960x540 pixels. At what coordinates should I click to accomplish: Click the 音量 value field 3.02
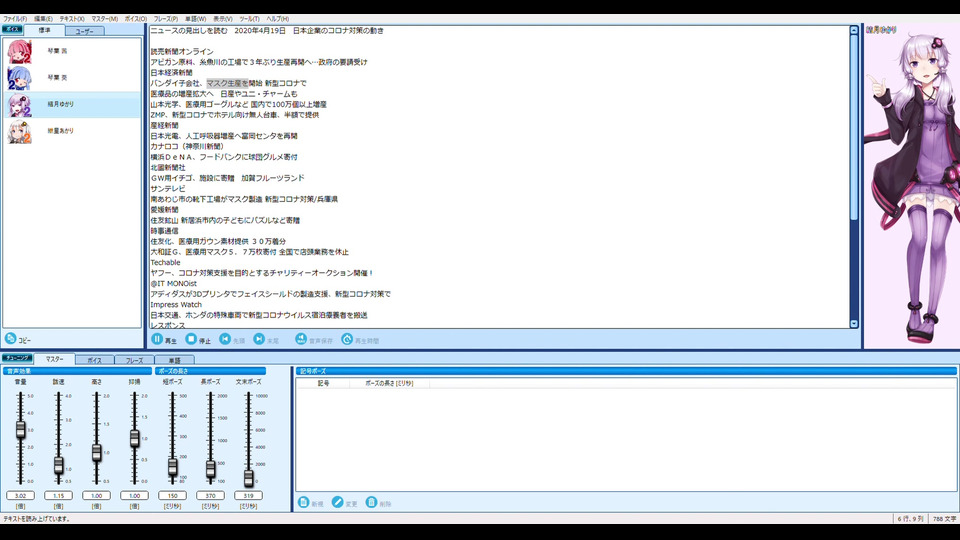pos(21,495)
